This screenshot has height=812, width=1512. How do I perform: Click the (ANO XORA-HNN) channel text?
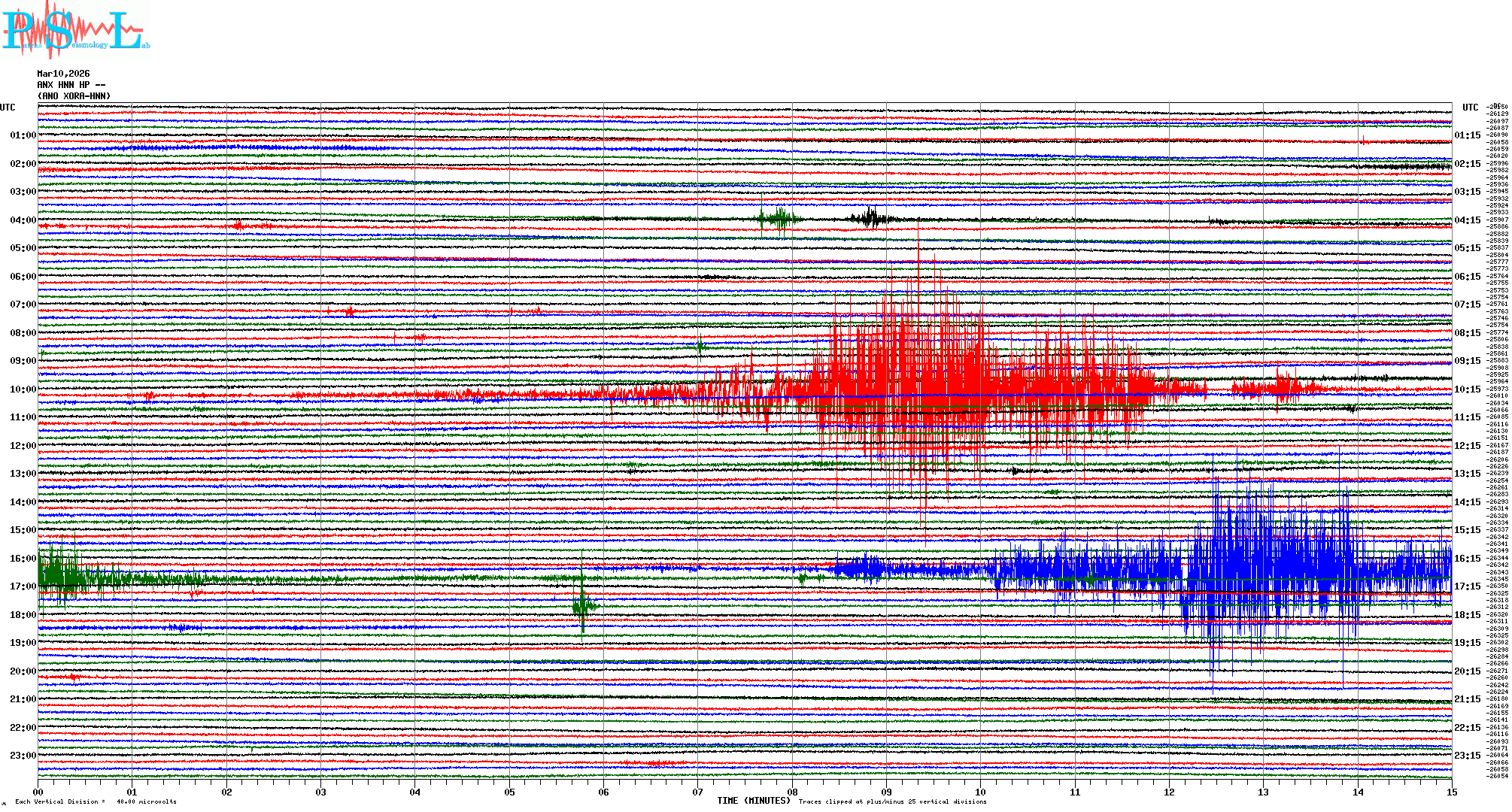coord(74,96)
